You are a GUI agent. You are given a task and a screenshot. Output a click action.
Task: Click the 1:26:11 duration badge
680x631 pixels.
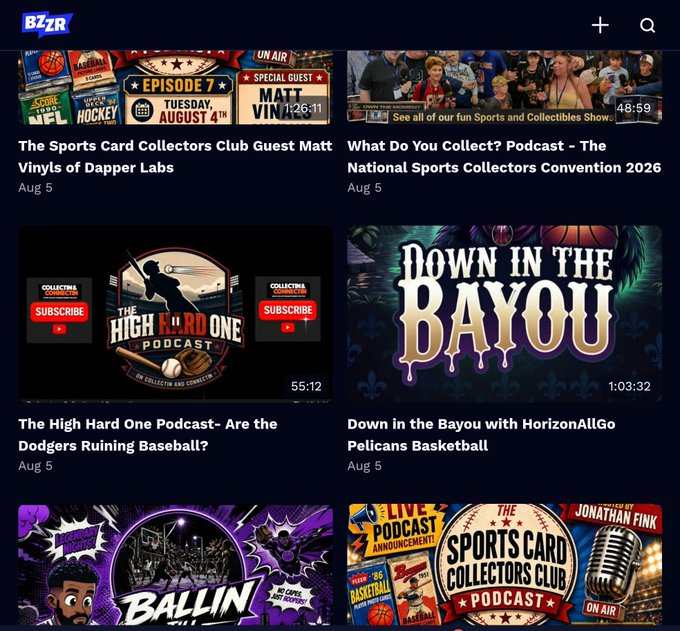point(303,108)
